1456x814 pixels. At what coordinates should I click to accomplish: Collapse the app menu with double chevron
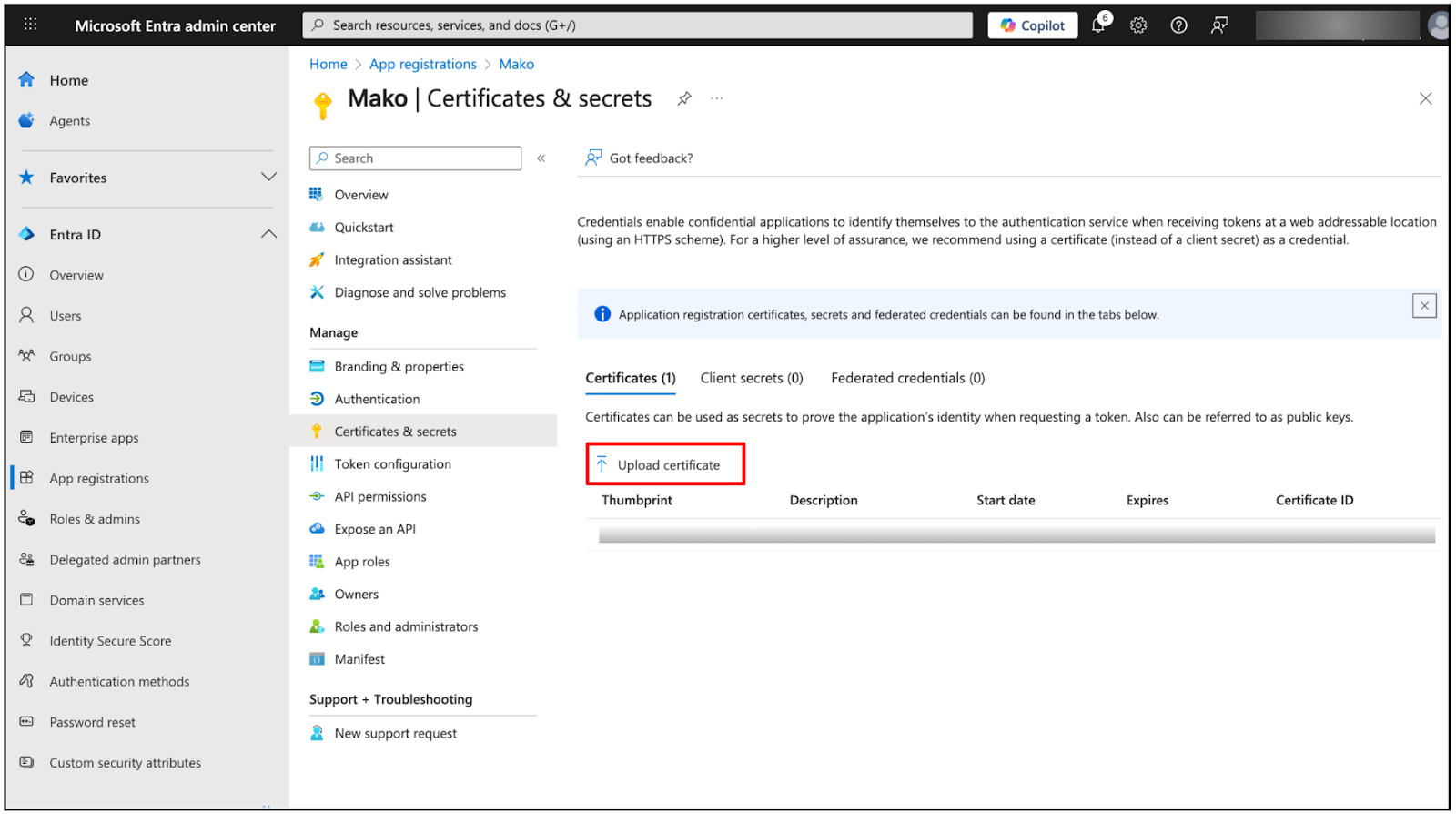541,158
